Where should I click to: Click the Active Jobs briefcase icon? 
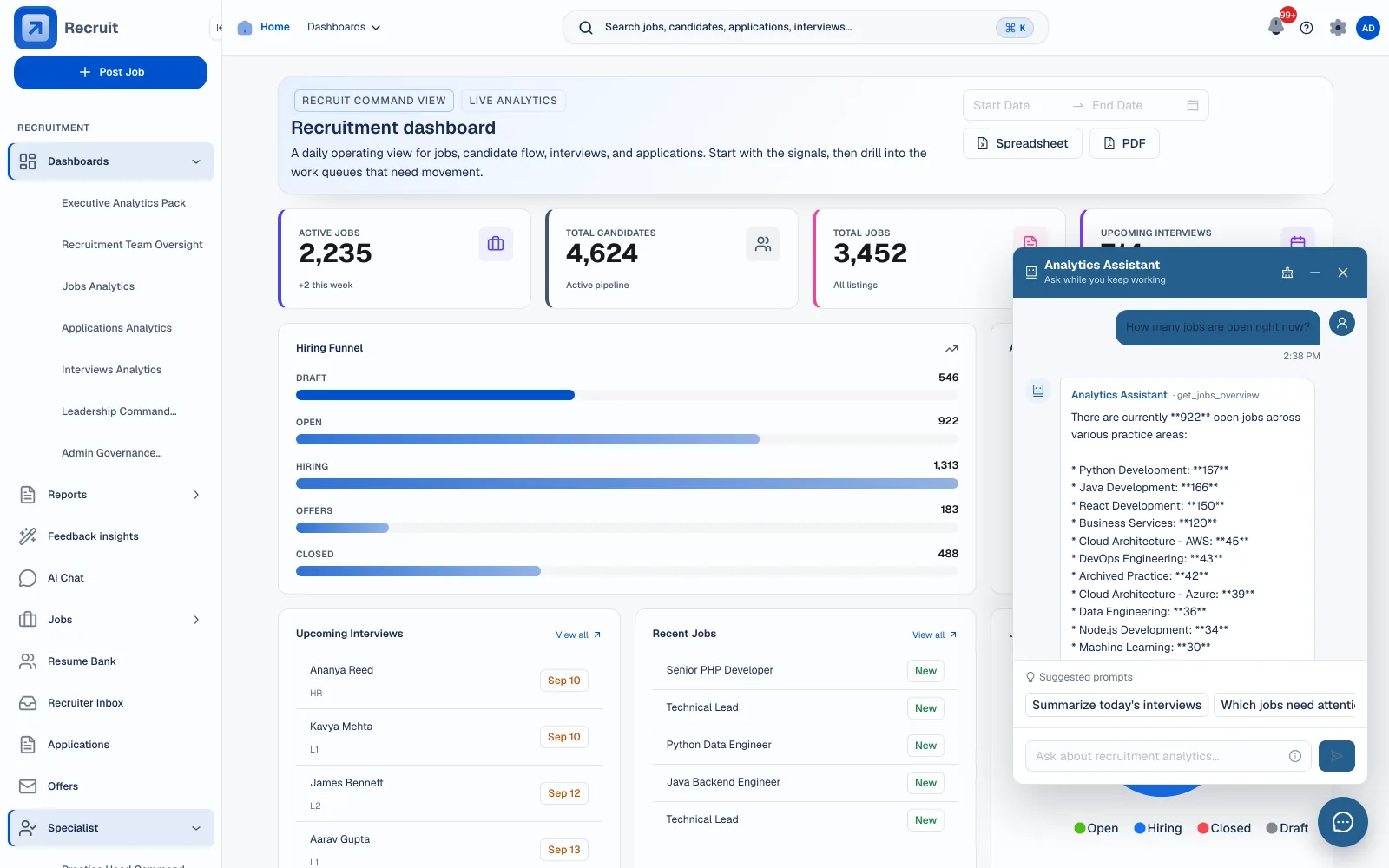coord(496,244)
